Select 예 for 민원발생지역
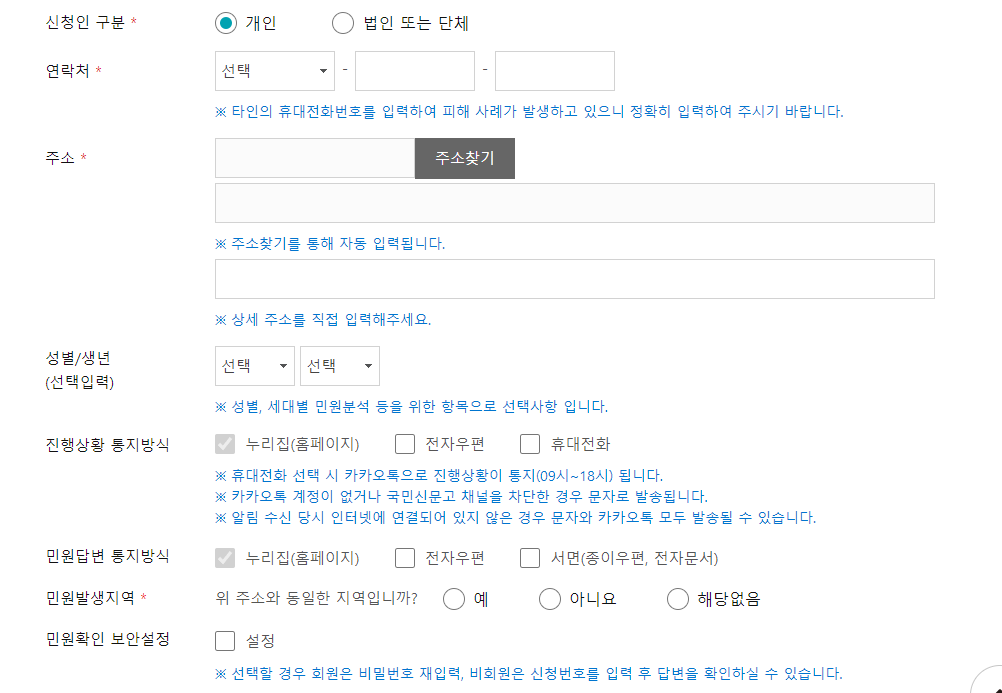Viewport: 1002px width, 693px height. pos(455,597)
